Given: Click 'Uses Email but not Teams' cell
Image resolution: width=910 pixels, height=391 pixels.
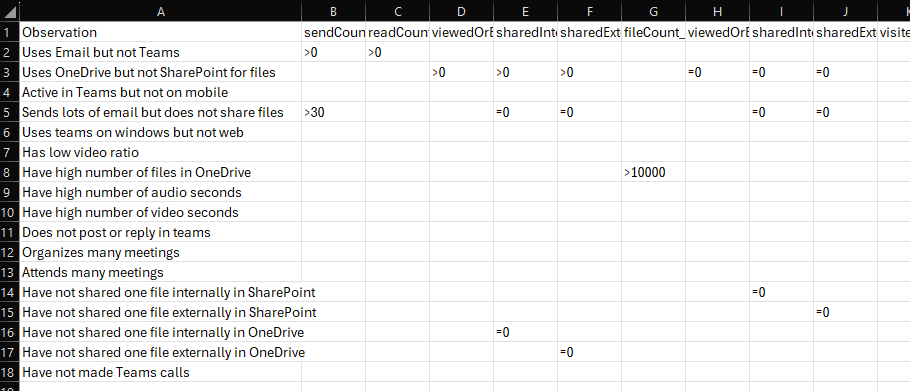Looking at the screenshot, I should (161, 52).
